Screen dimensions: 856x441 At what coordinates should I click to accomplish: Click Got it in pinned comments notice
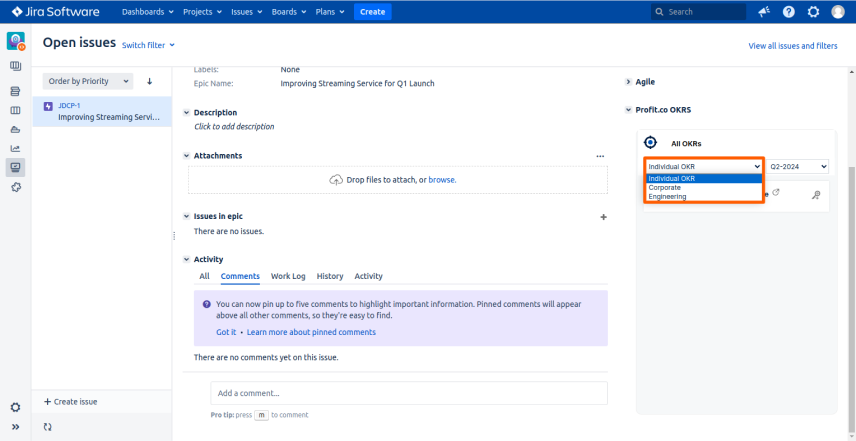(x=226, y=332)
